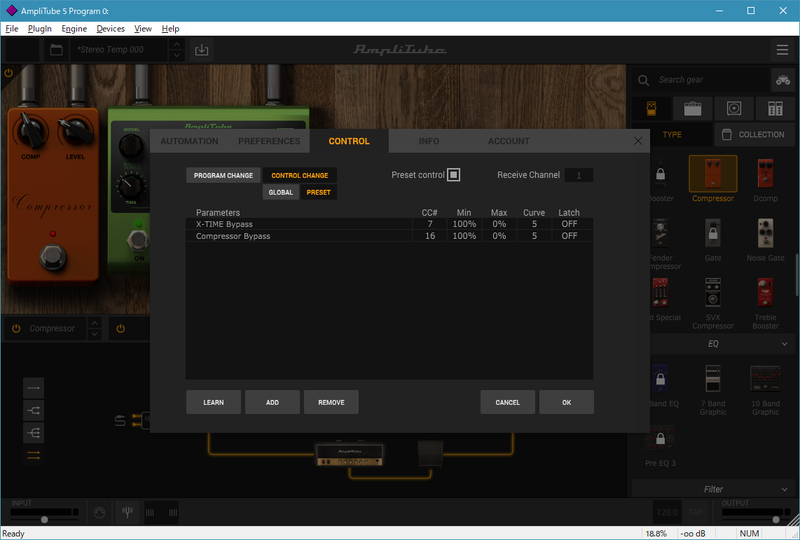Choose the dual parallel signal chain layout

point(34,455)
